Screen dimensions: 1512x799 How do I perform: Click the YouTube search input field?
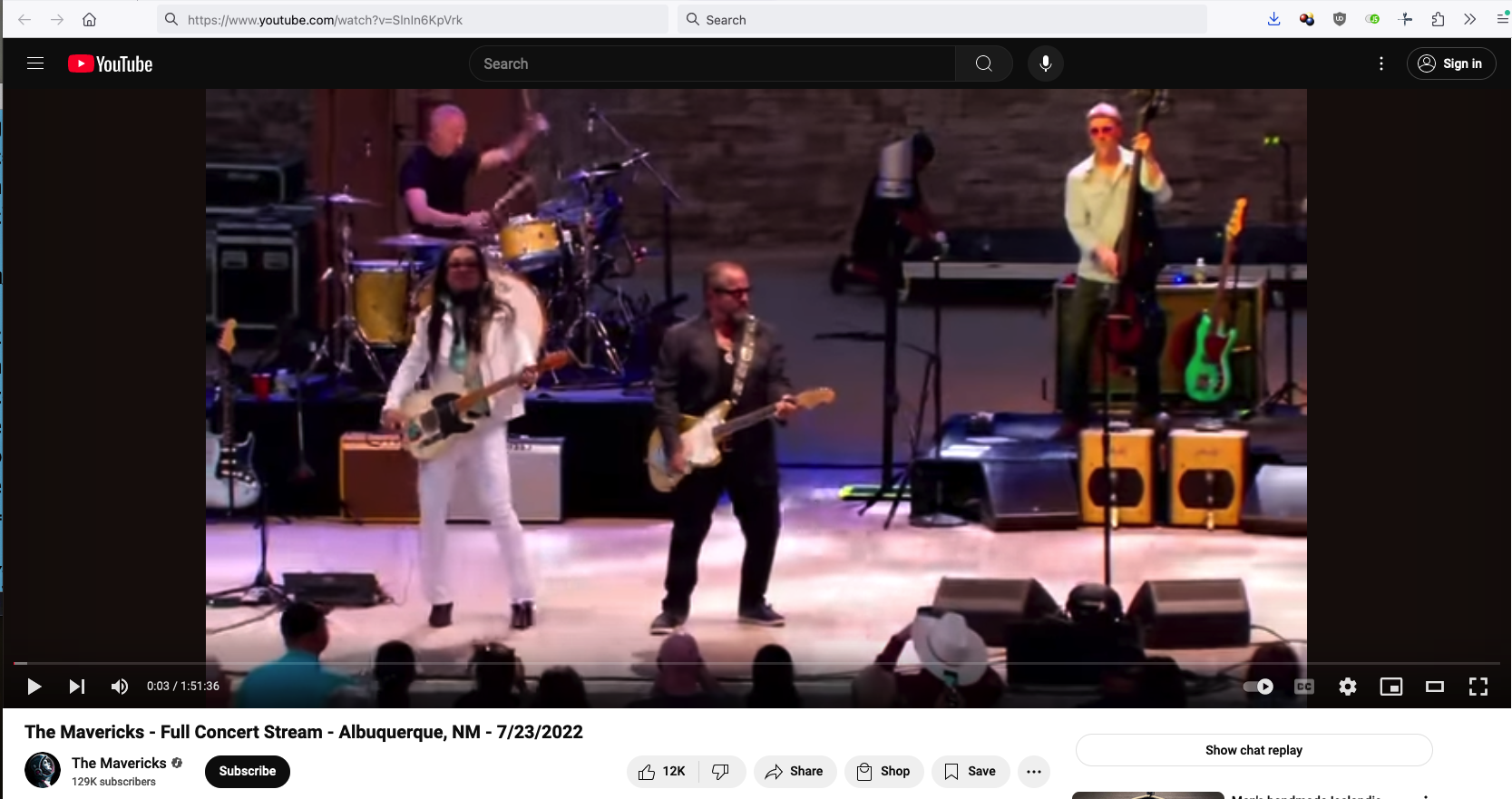(712, 63)
